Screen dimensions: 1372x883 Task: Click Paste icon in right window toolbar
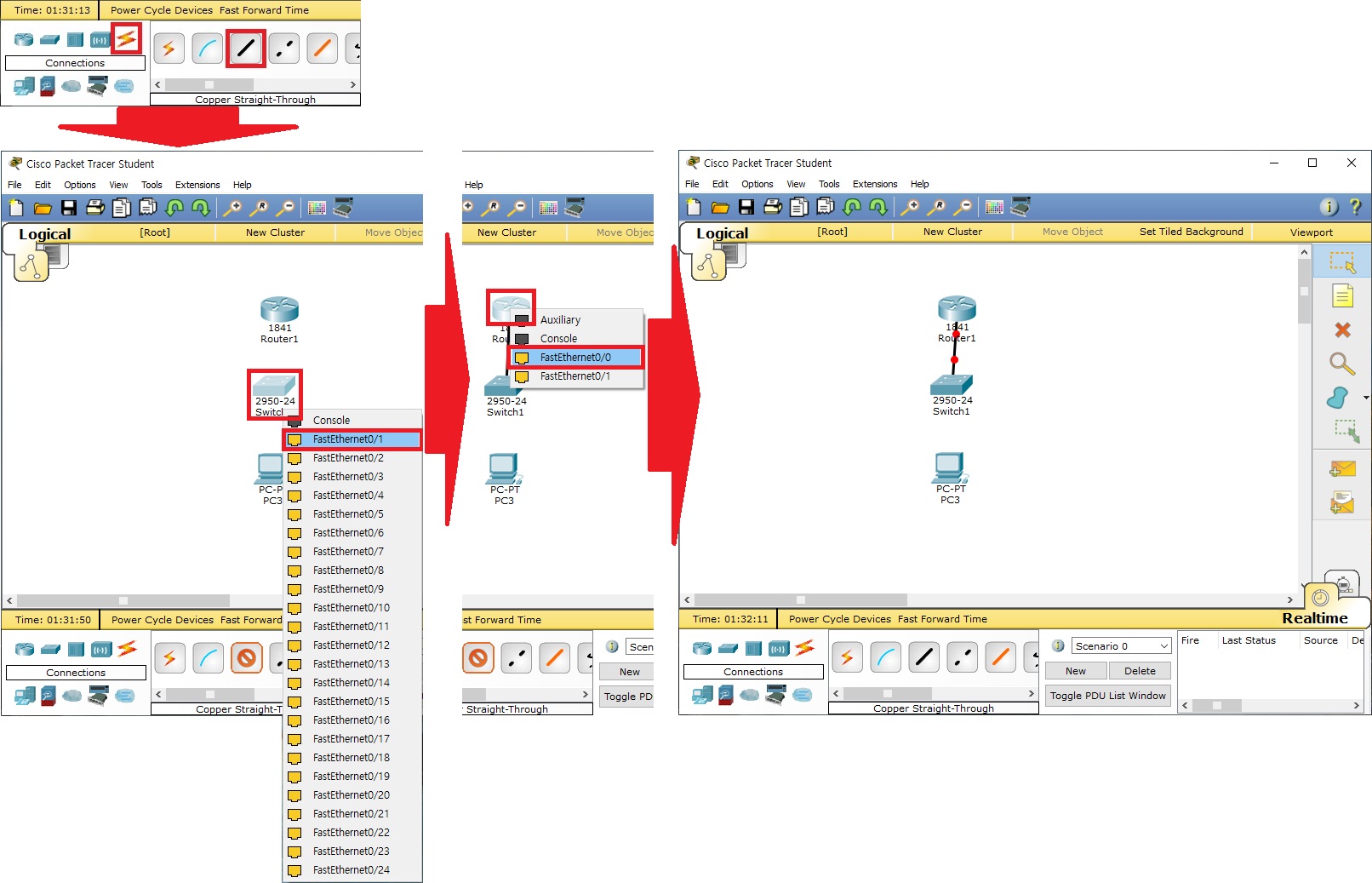[826, 207]
